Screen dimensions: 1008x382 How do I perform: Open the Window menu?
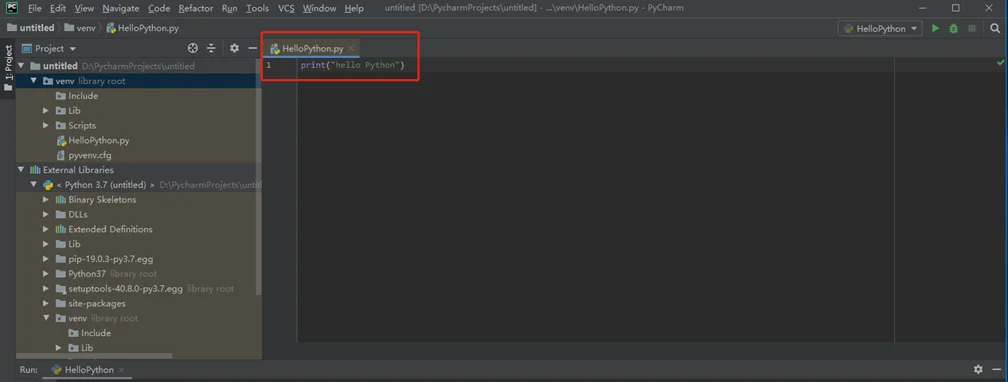coord(319,8)
